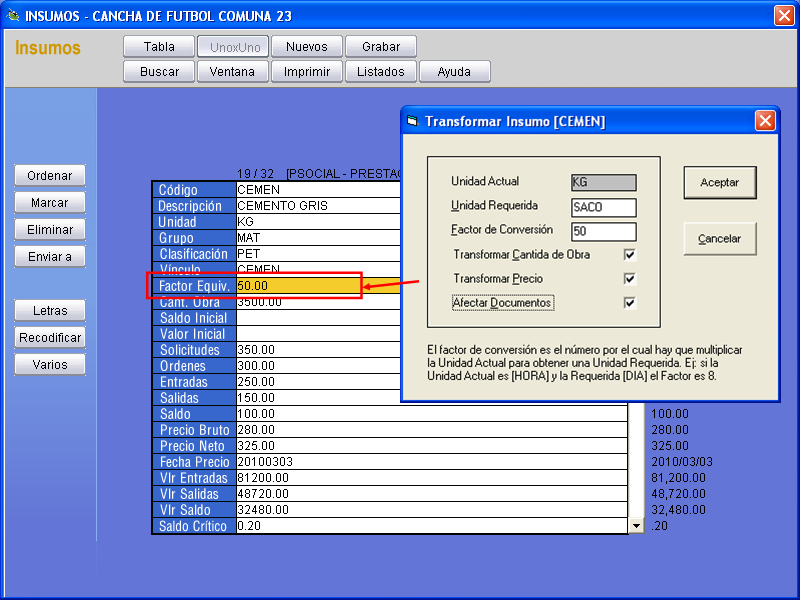Click the Marcar sidebar button

tap(50, 203)
